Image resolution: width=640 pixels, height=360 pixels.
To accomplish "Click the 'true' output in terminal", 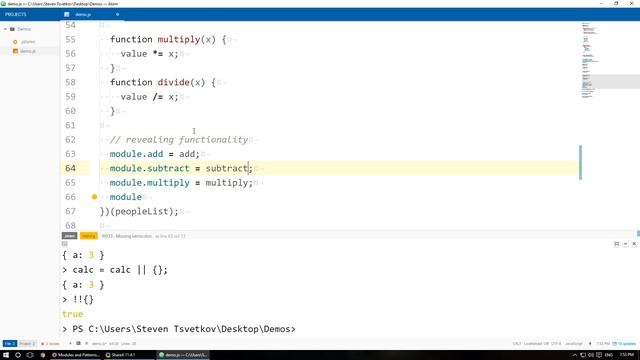I will [73, 314].
